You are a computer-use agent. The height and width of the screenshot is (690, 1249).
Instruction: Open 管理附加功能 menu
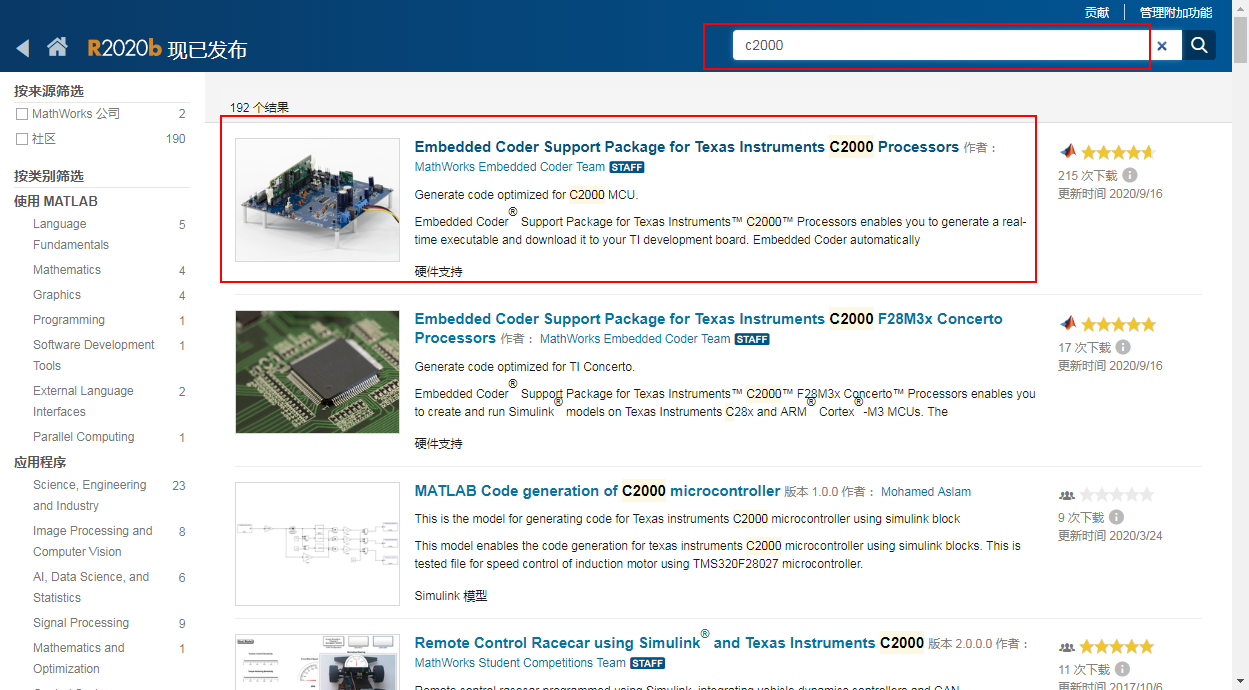point(1176,12)
